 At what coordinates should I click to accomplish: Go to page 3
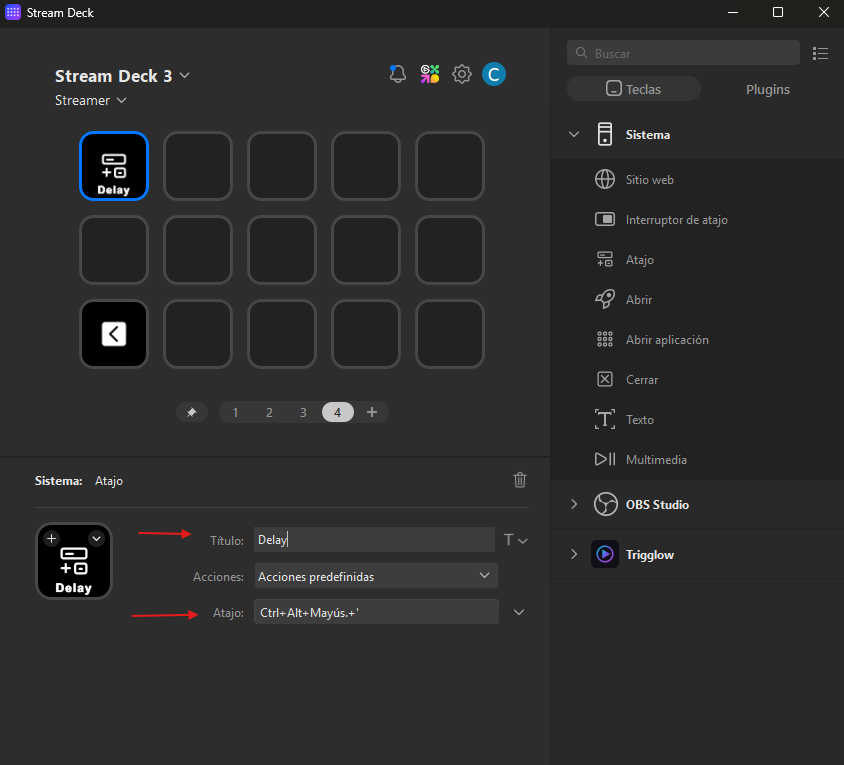point(303,412)
